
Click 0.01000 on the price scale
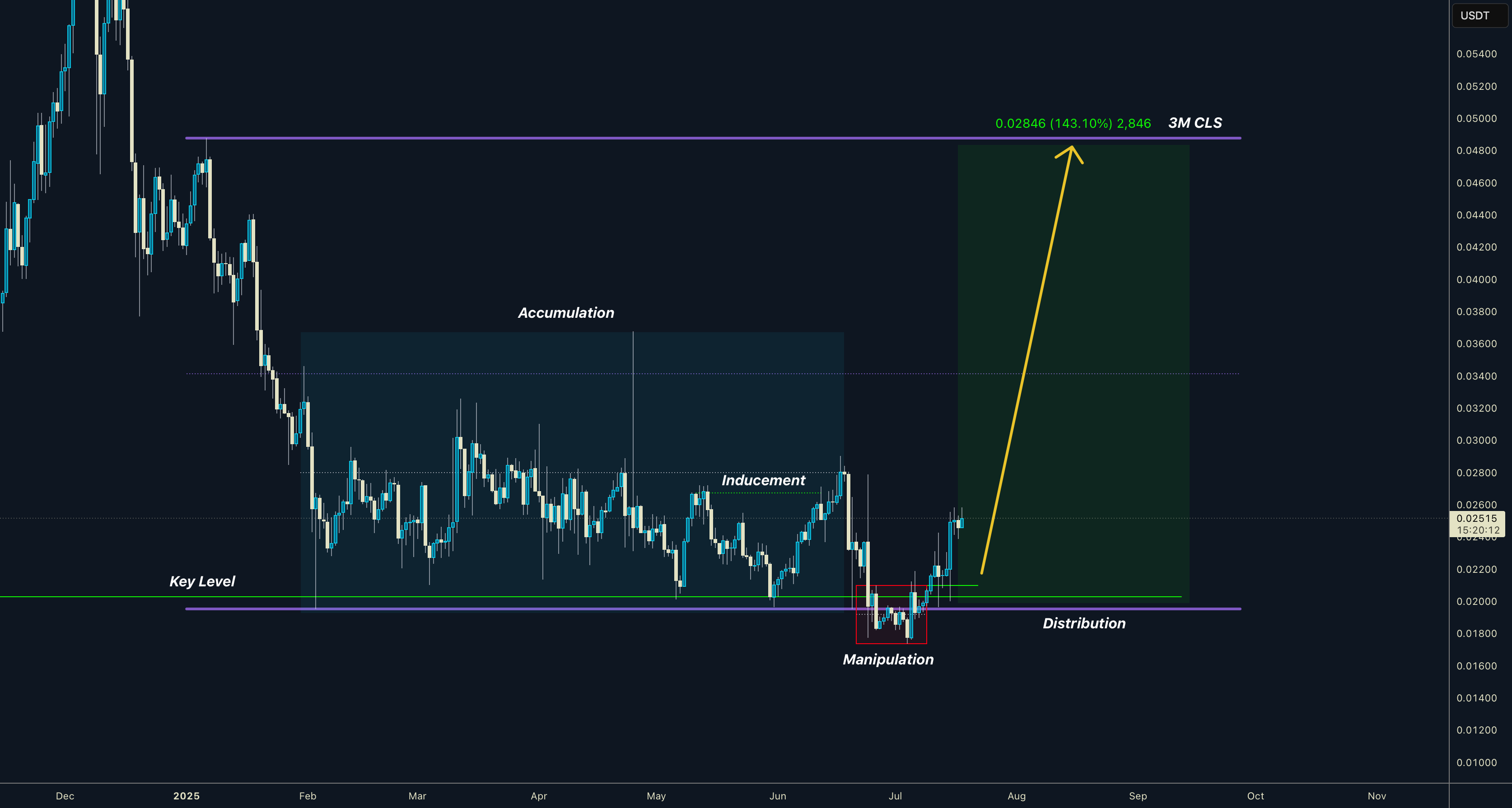tap(1476, 762)
